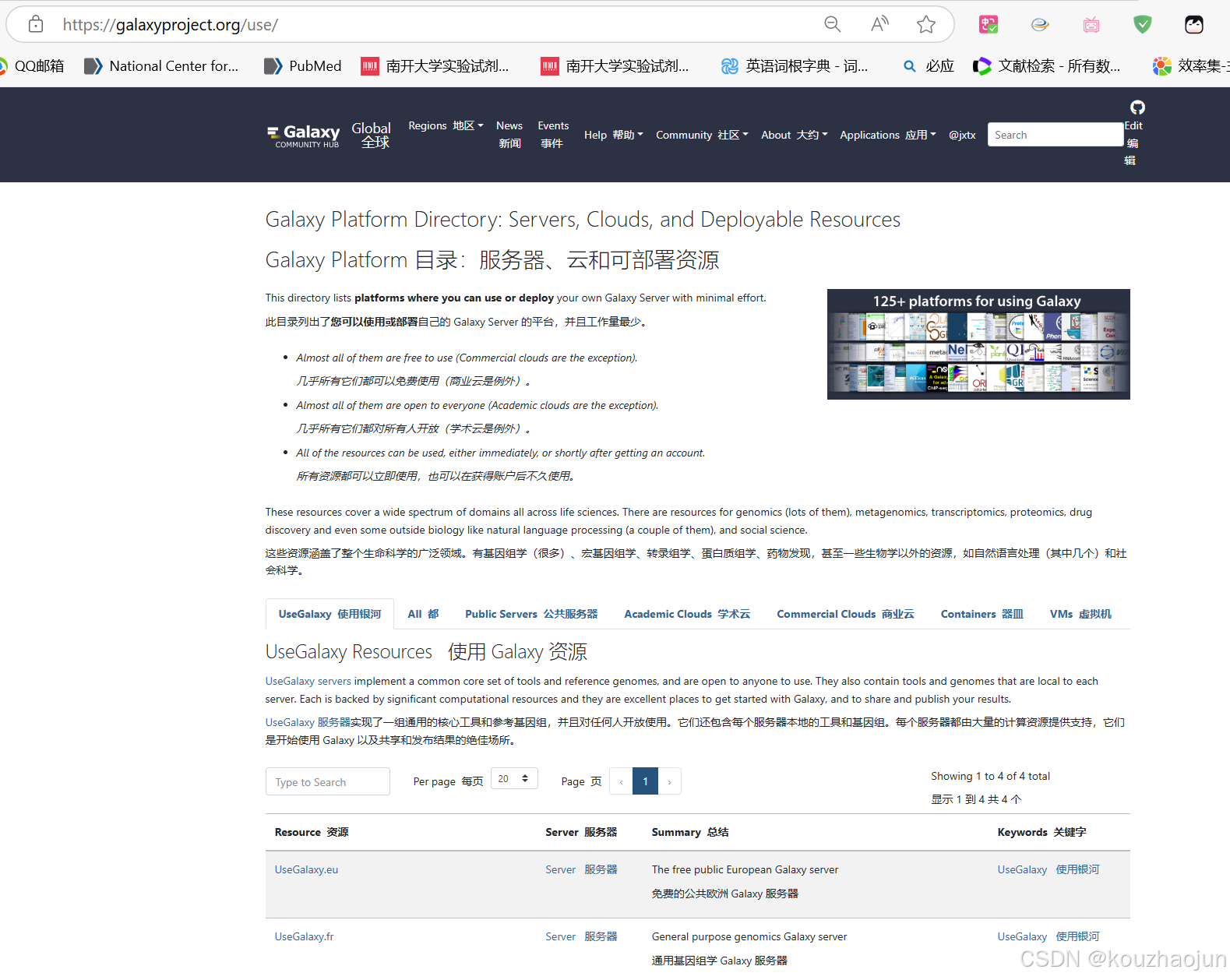Image resolution: width=1230 pixels, height=980 pixels.
Task: Click the Showing 1 to 4 of 4 total text
Action: point(990,776)
